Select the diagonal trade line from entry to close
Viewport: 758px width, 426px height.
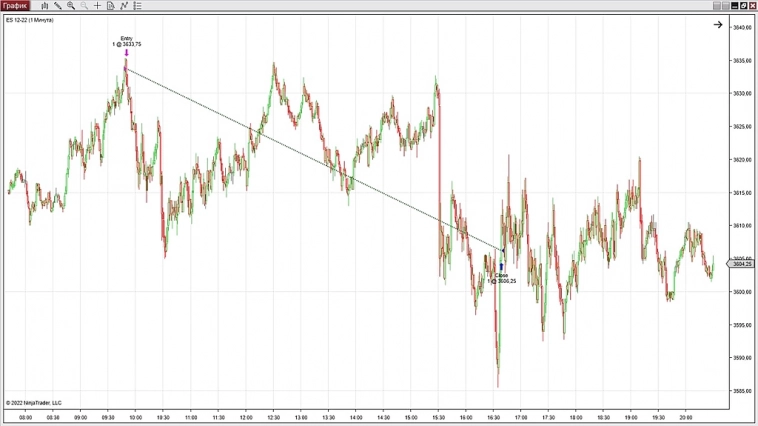coord(314,160)
